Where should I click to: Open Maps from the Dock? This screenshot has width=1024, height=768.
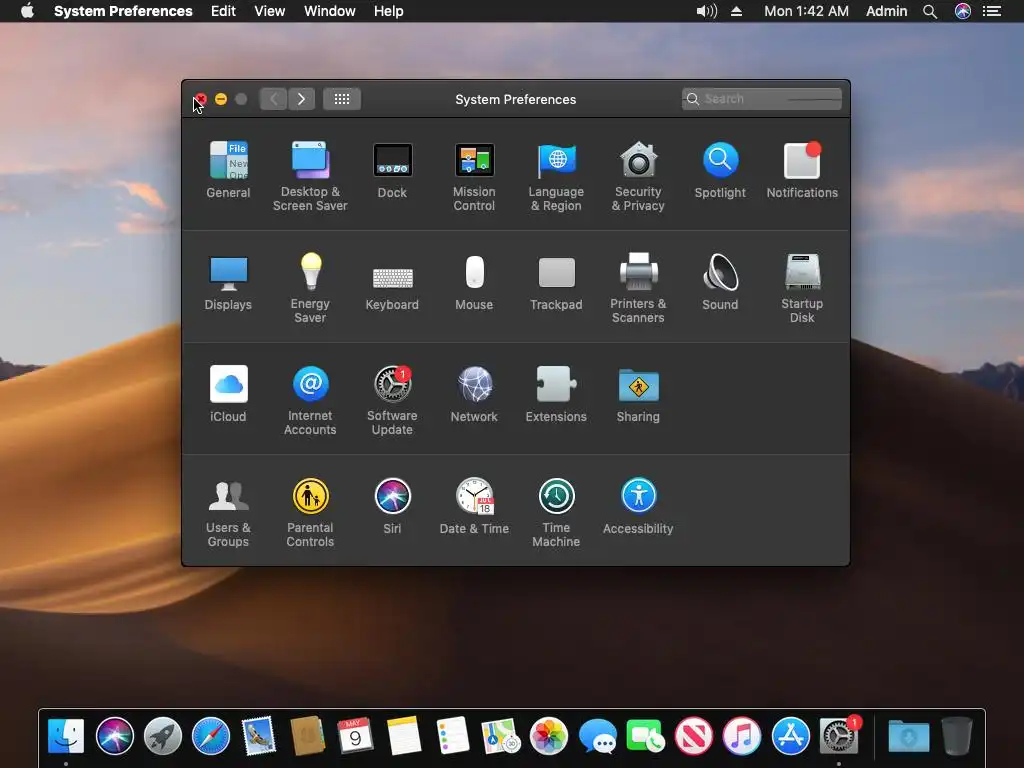500,736
